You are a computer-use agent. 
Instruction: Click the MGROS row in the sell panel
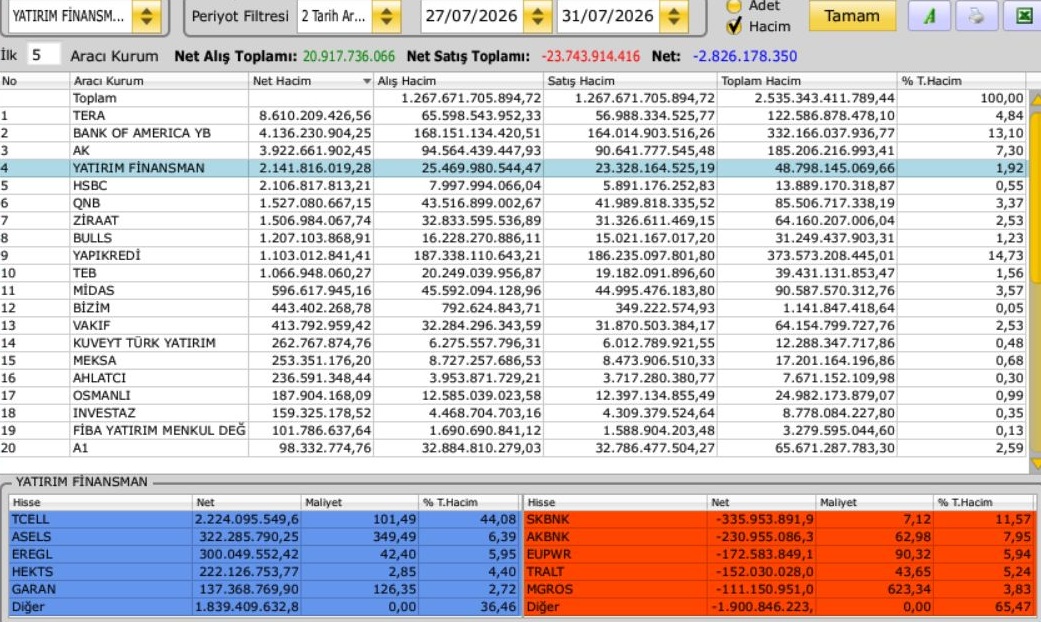click(779, 589)
